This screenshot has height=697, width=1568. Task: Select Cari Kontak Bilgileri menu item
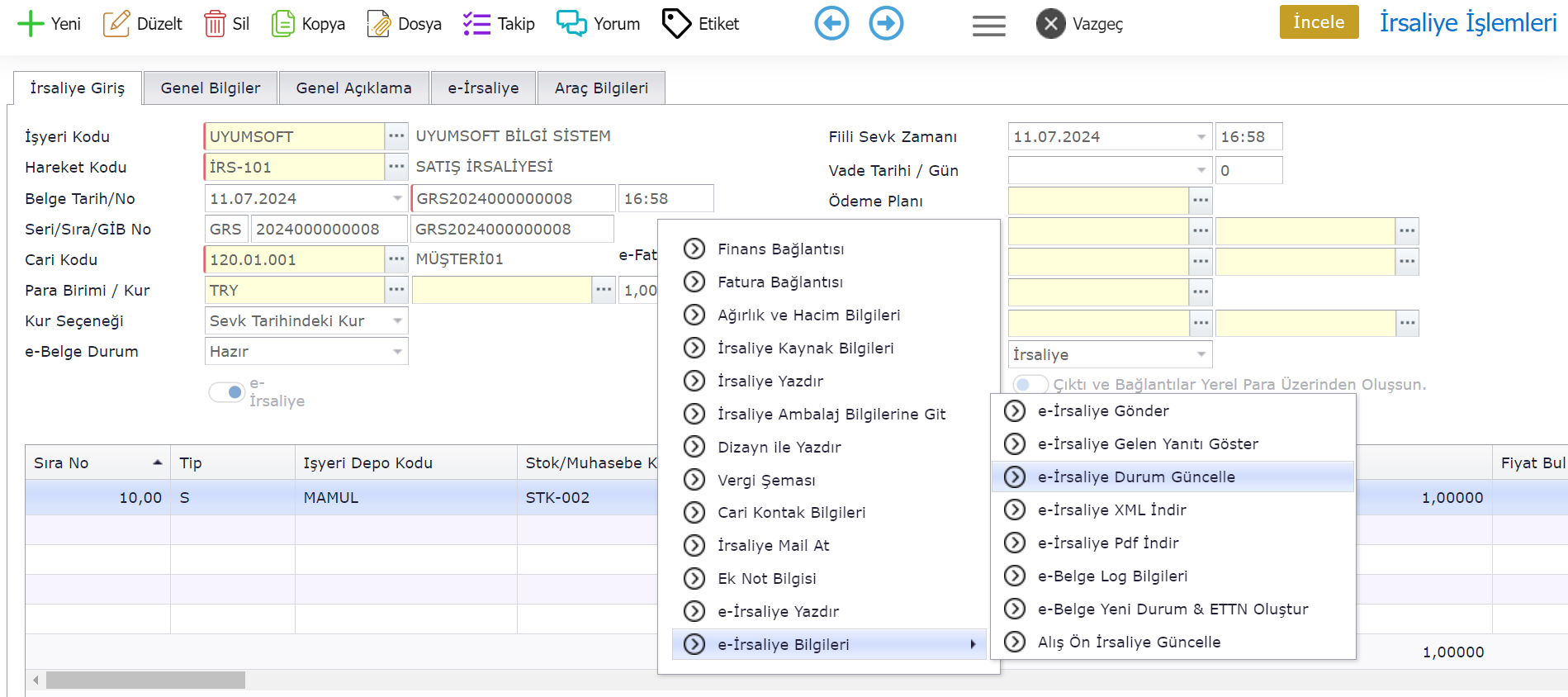829,512
